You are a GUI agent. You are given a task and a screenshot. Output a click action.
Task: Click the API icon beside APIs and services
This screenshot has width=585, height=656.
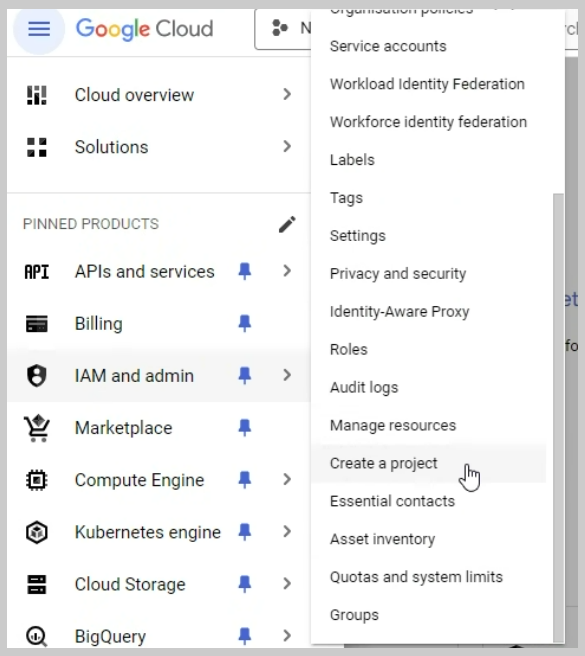pos(37,272)
